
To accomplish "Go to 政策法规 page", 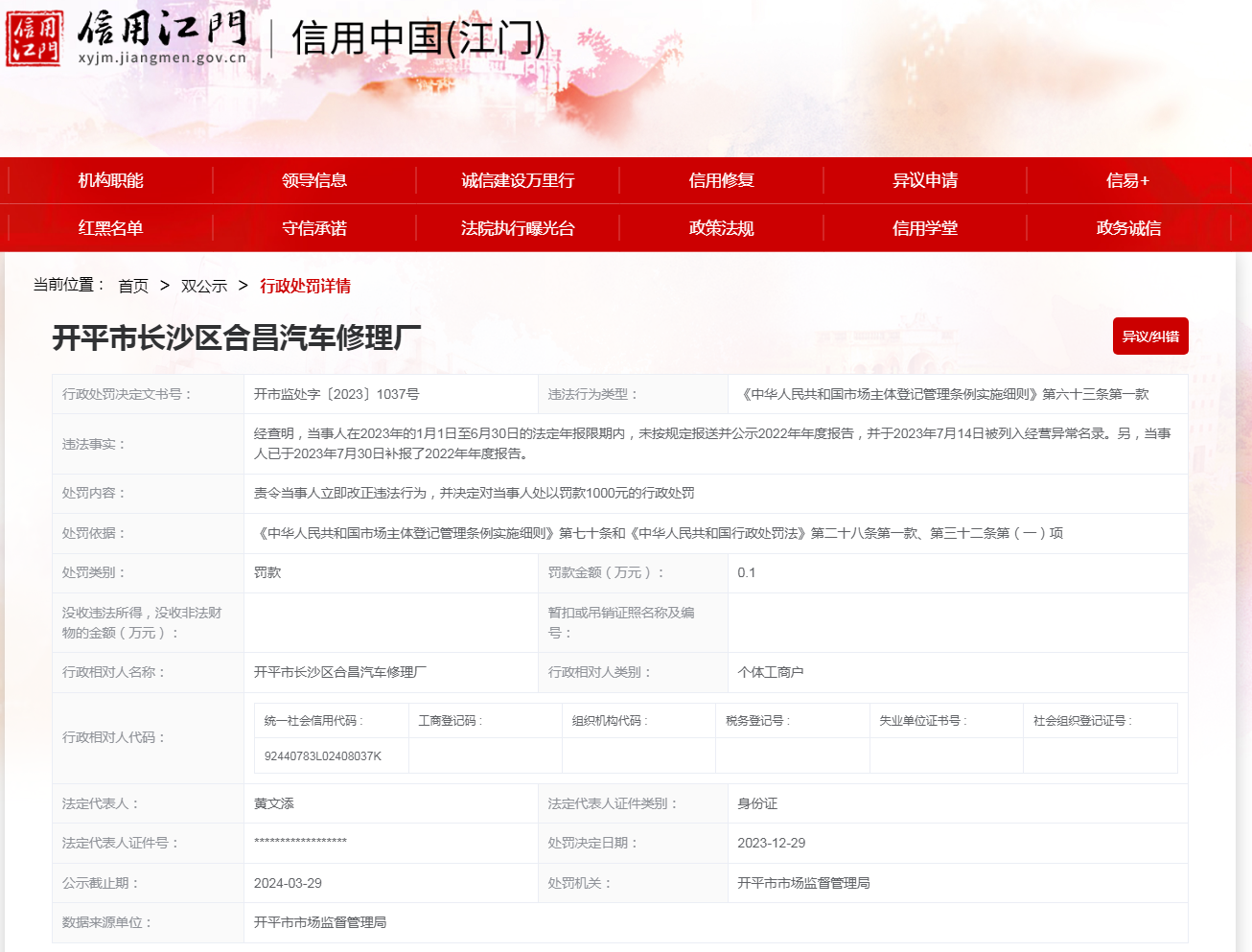I will tap(721, 228).
